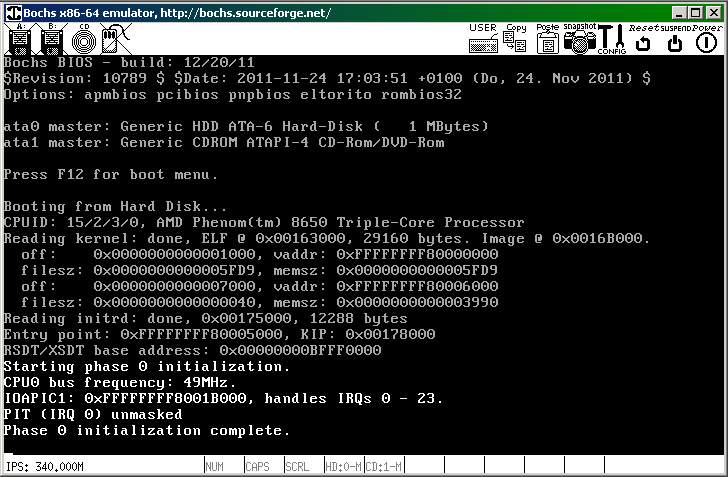Click the 'Reading initrd: done' line
The image size is (728, 477).
(x=206, y=319)
